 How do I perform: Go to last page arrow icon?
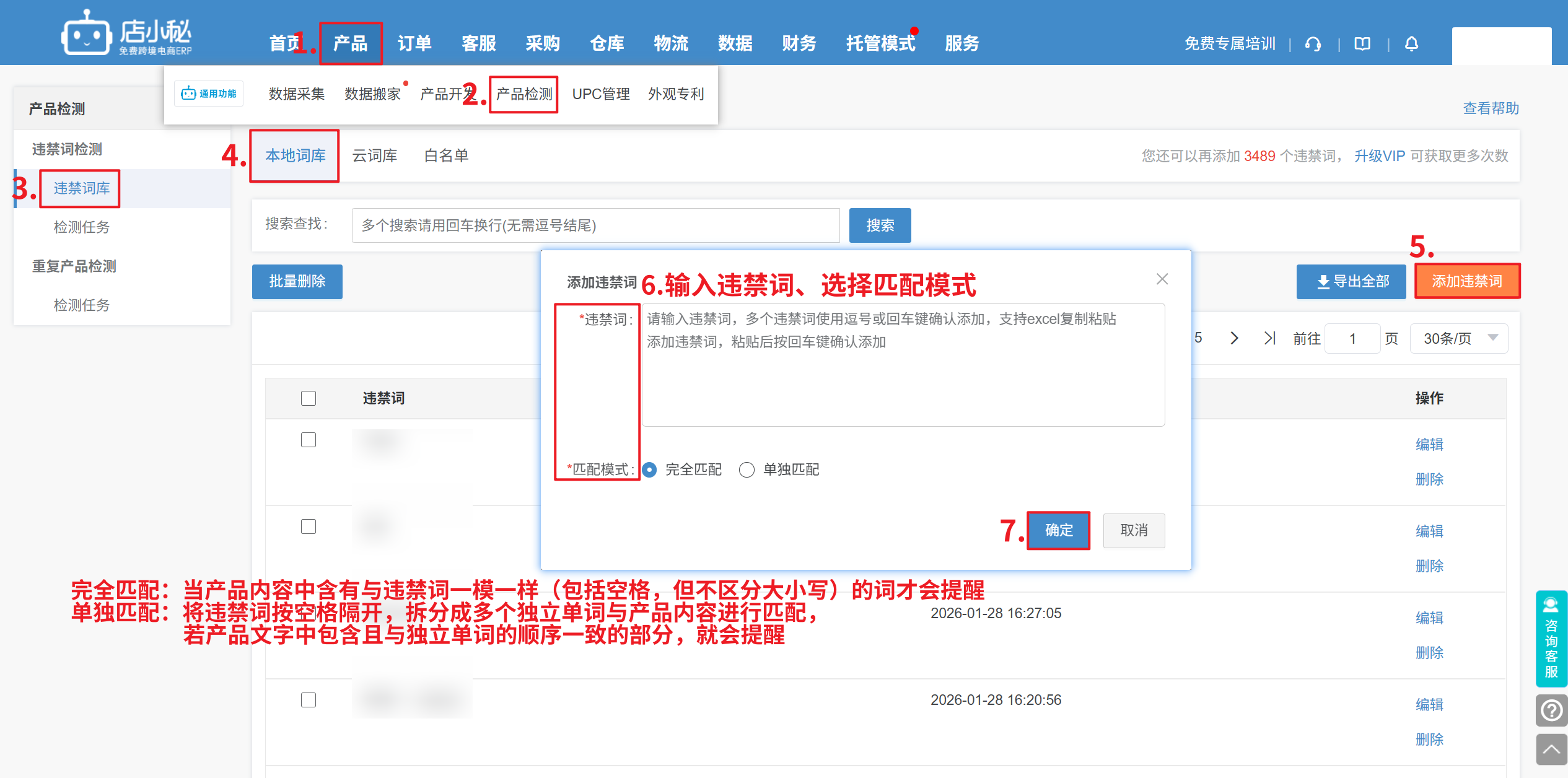tap(1269, 338)
